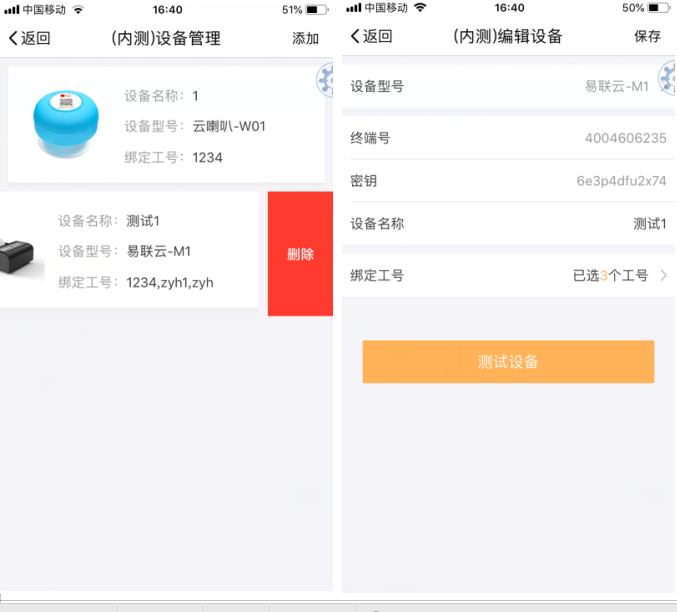The width and height of the screenshot is (677, 612).
Task: Click left phone WiFi status icon
Action: coord(78,9)
